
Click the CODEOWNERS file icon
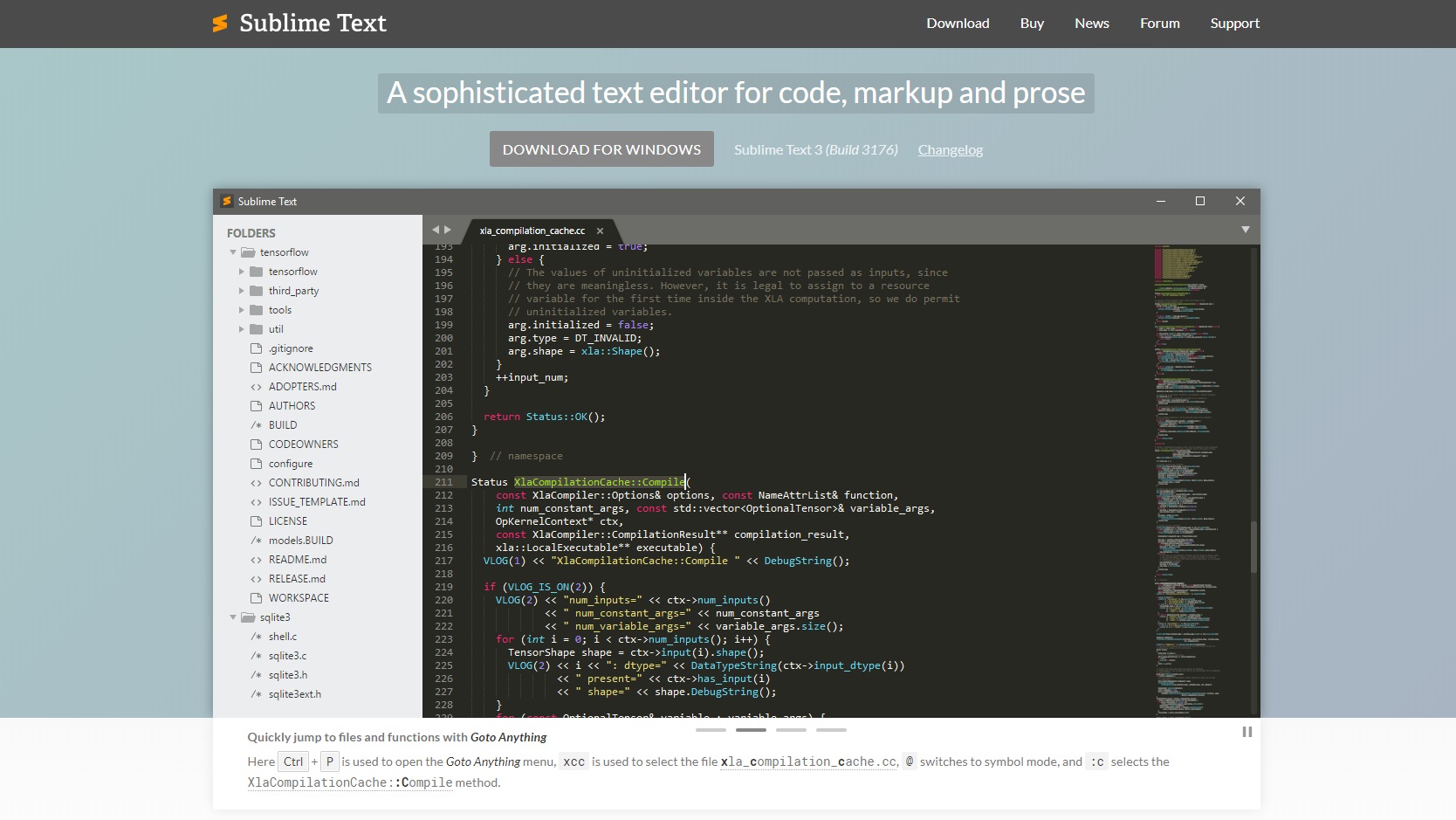click(257, 444)
